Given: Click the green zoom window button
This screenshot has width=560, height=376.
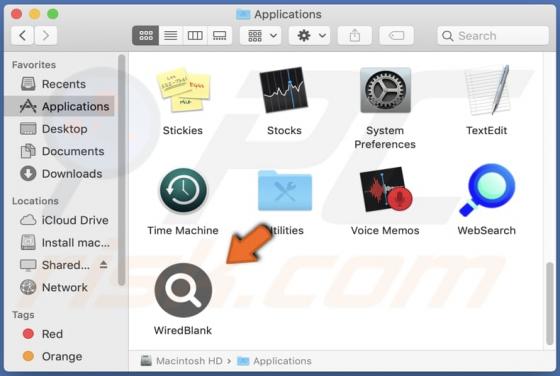Looking at the screenshot, I should pyautogui.click(x=53, y=14).
